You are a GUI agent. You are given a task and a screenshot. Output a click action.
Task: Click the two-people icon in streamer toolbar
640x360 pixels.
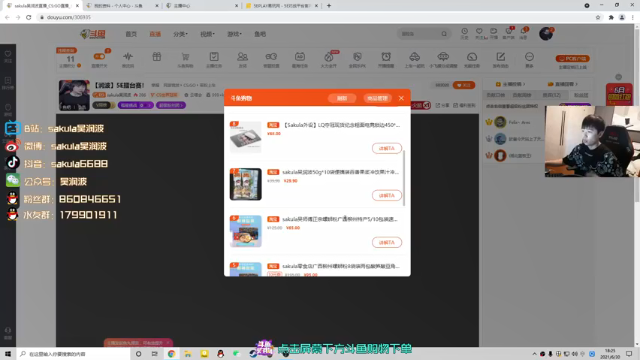(242, 57)
